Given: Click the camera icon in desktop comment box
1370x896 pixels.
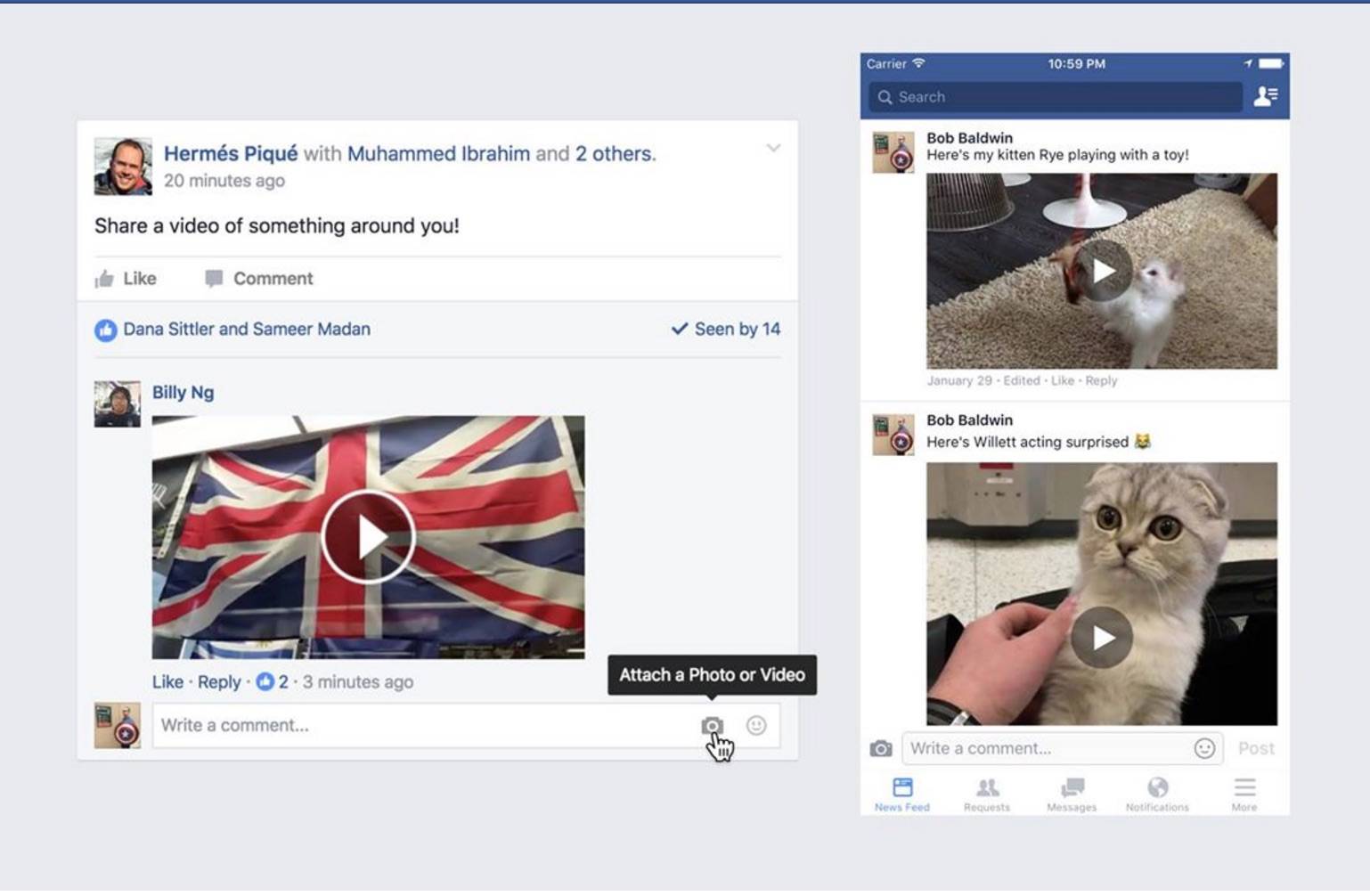Looking at the screenshot, I should 712,726.
